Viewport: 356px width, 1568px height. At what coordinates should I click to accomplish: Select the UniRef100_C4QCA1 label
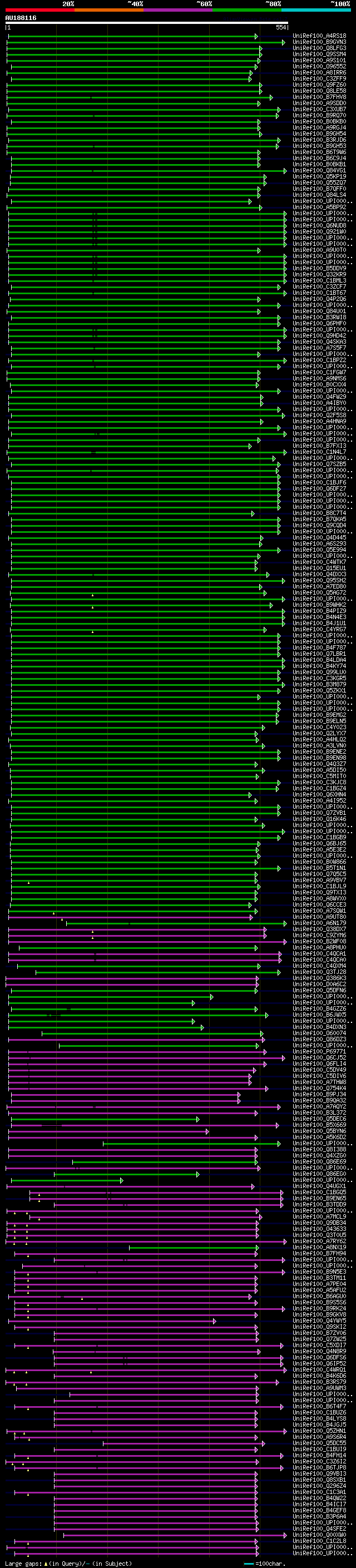[319, 954]
